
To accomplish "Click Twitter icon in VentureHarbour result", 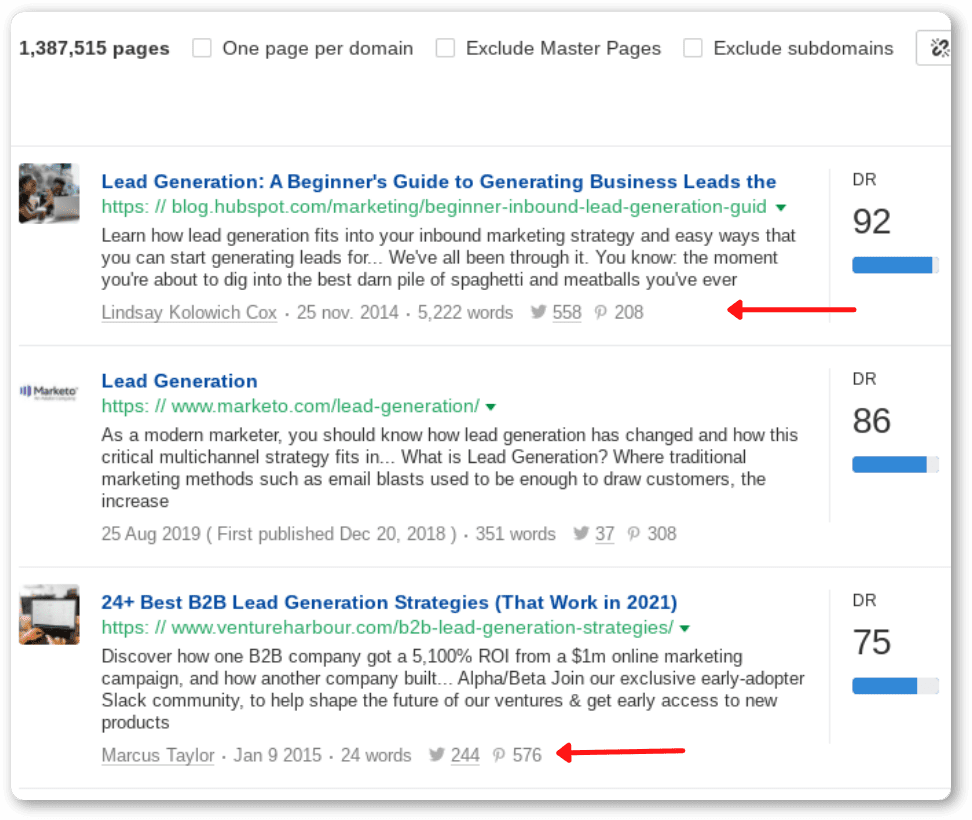I will point(437,755).
